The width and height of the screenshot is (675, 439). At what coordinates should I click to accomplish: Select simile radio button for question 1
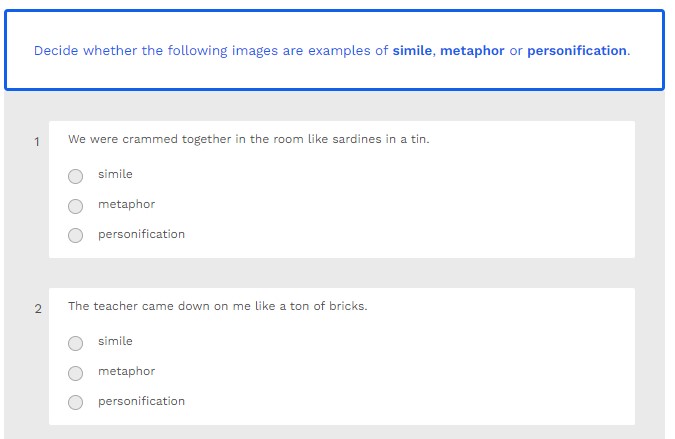[76, 176]
